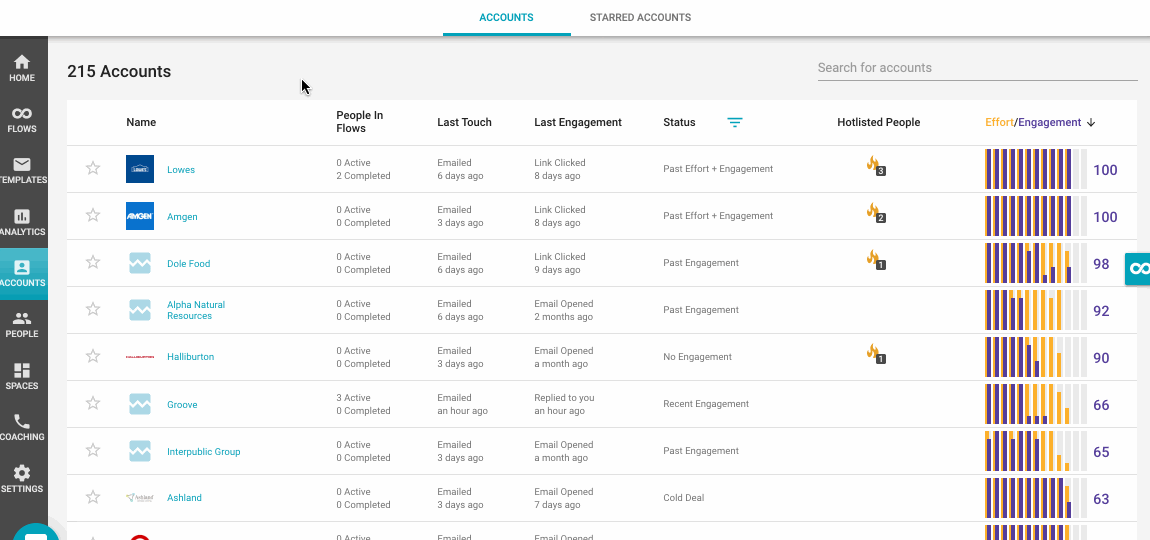Screen dimensions: 1150x540
Task: Star the Ashland account
Action: pyautogui.click(x=92, y=497)
